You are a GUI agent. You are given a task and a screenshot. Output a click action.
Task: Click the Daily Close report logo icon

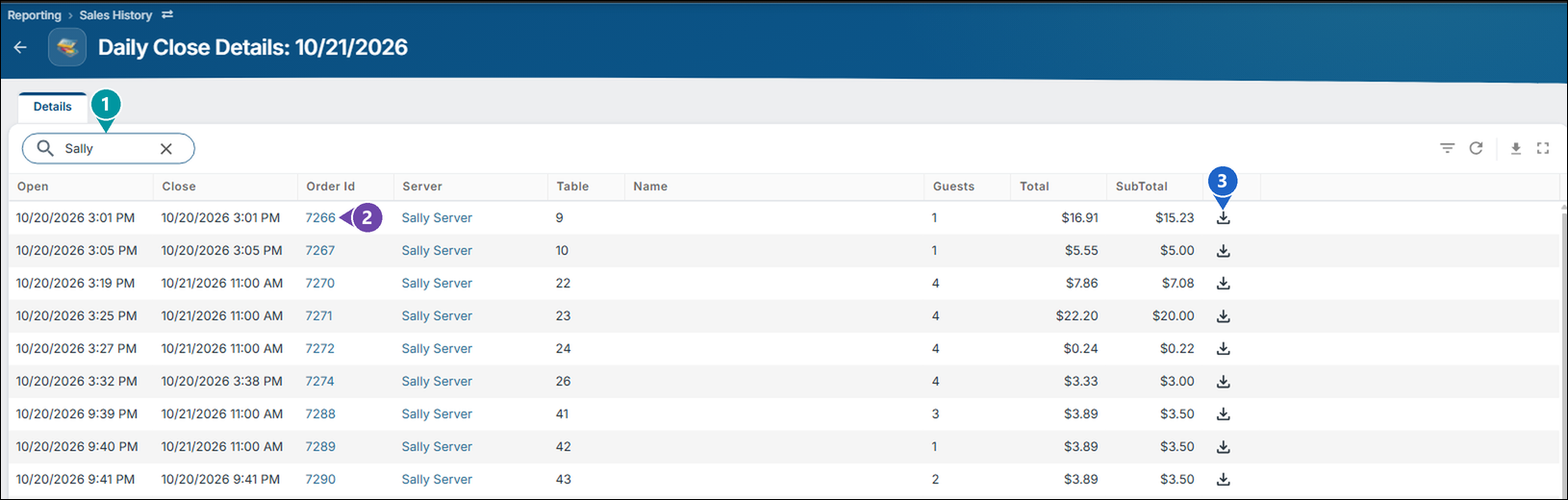pos(67,47)
